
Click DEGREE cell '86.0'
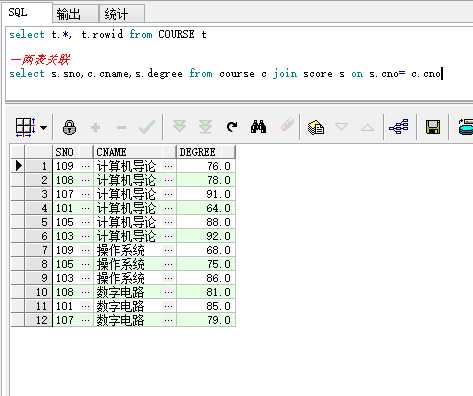(206, 278)
